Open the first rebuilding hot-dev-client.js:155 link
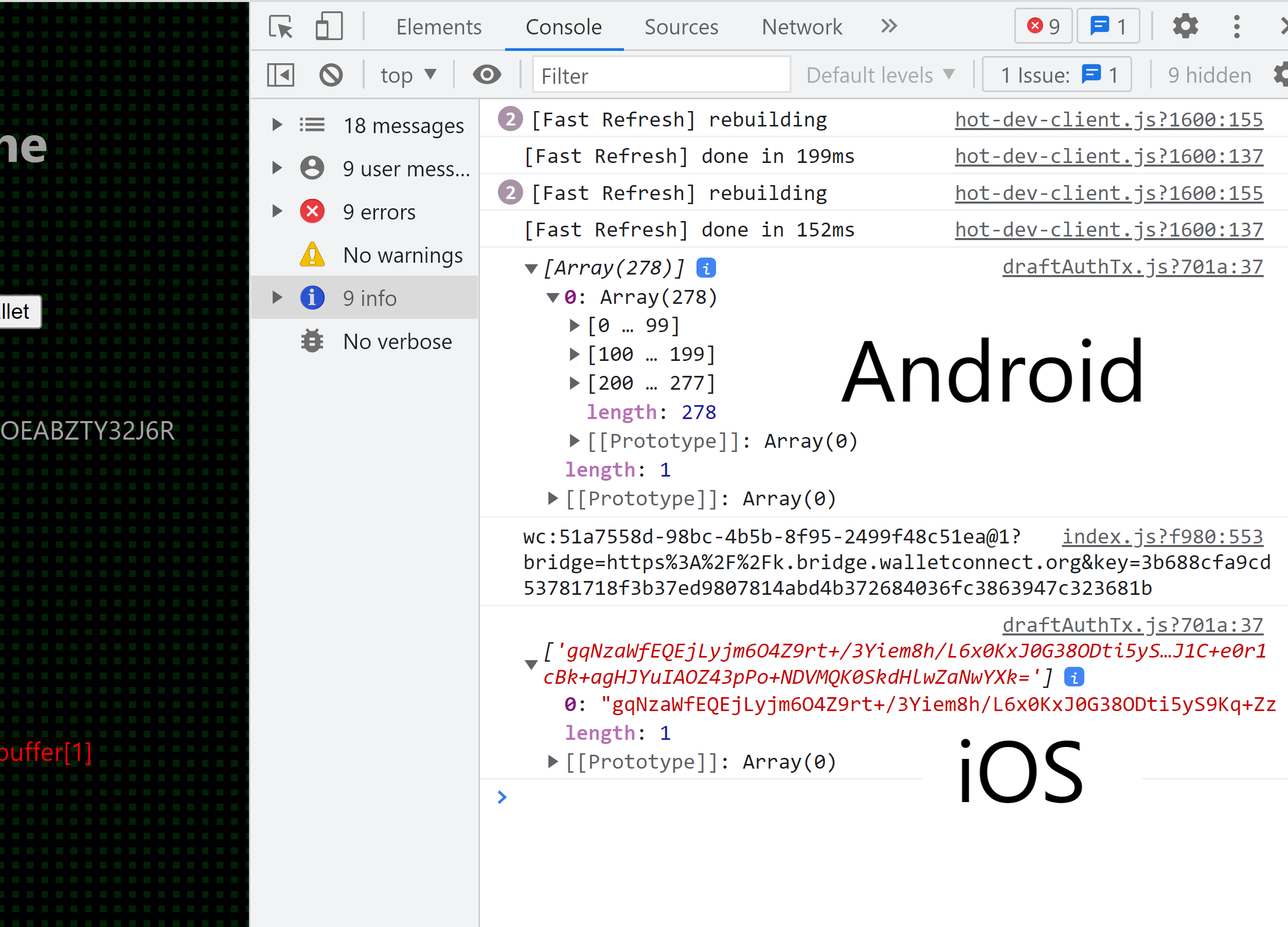1288x927 pixels. click(1108, 120)
